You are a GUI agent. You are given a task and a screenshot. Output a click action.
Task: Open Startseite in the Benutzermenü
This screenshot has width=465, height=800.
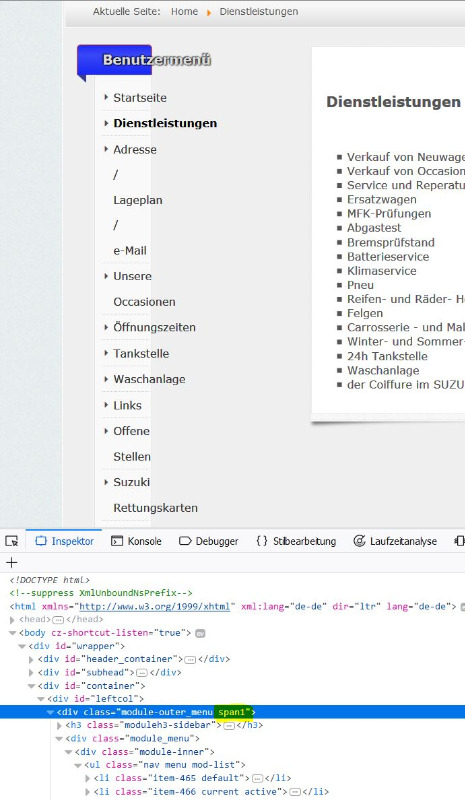pyautogui.click(x=140, y=97)
